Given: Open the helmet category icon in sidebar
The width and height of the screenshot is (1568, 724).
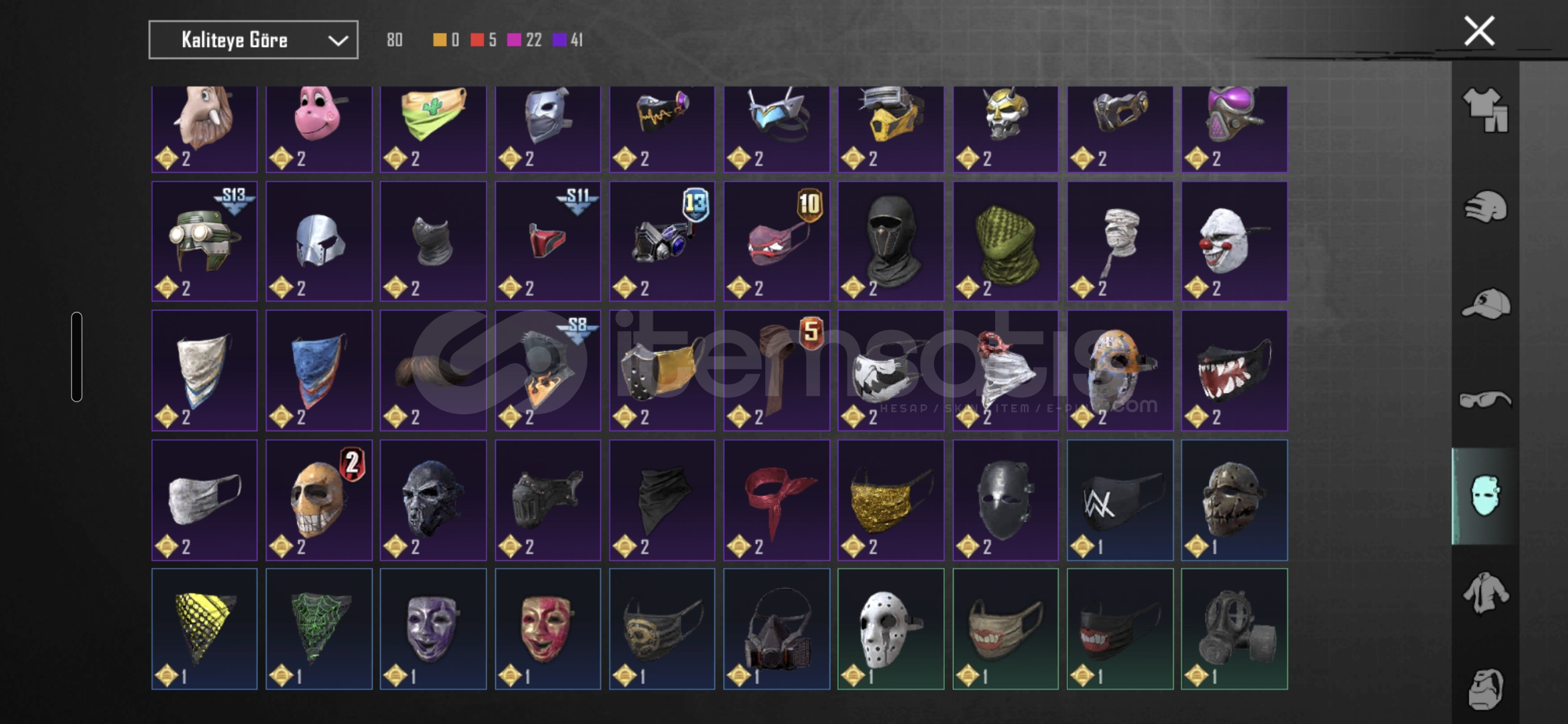Looking at the screenshot, I should tap(1486, 207).
